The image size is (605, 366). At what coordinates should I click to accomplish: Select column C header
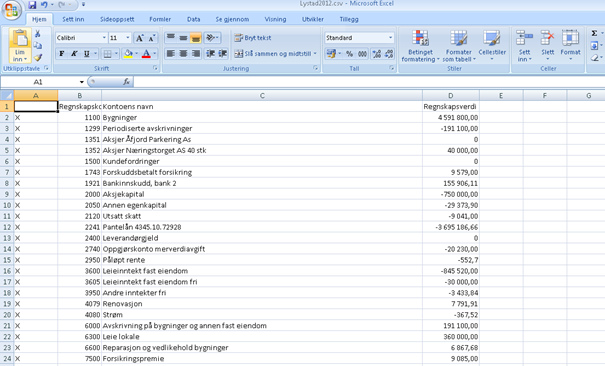pos(262,95)
